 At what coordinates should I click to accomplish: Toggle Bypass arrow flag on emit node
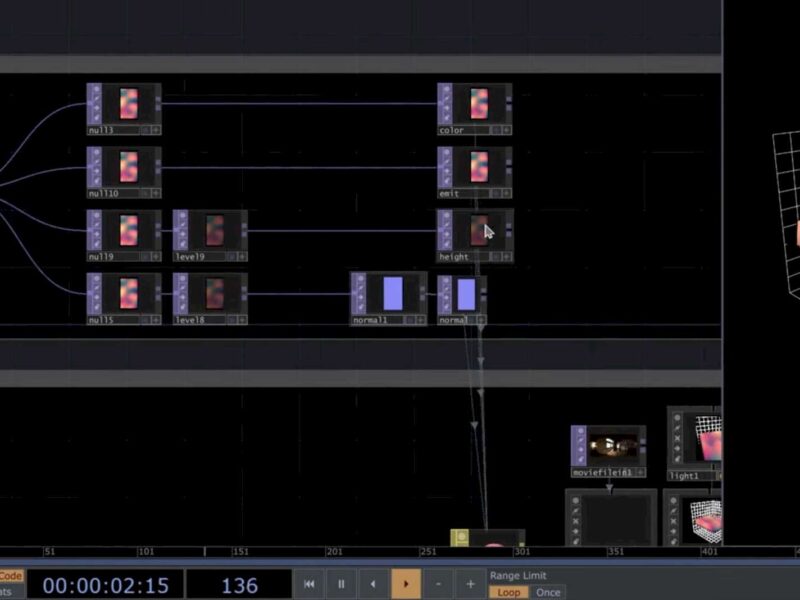point(447,171)
